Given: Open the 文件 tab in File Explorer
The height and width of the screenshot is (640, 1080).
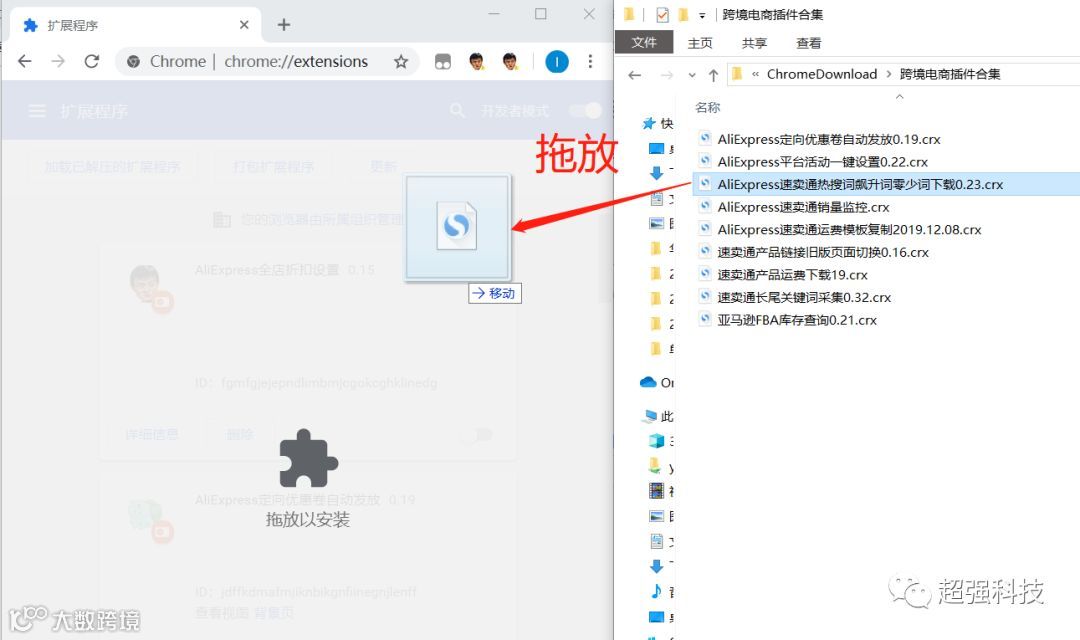Looking at the screenshot, I should [644, 43].
